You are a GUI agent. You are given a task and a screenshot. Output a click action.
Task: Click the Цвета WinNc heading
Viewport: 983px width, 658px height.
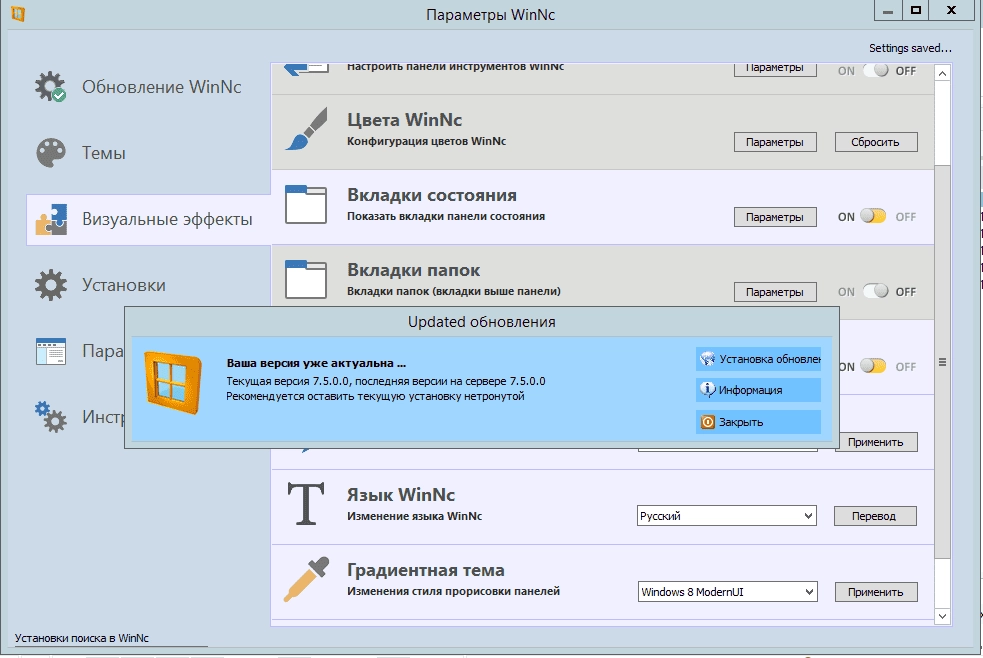404,120
